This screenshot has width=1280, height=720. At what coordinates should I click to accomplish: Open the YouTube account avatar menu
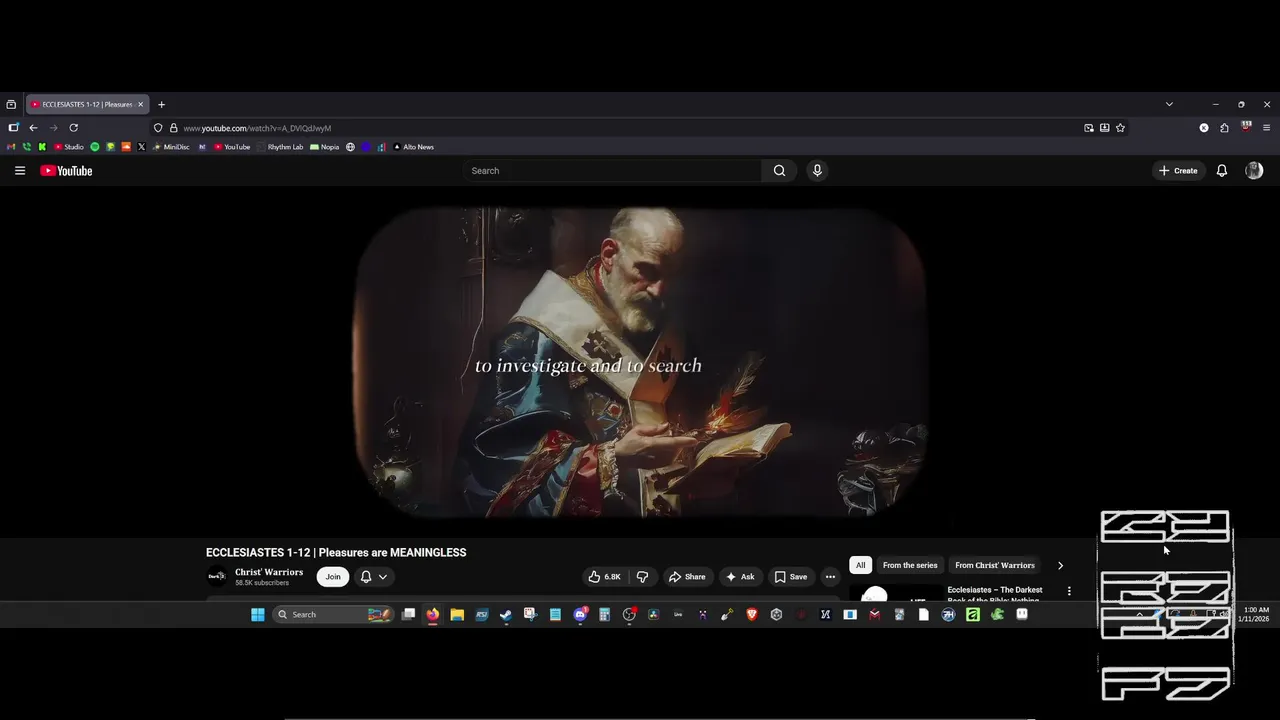(x=1254, y=171)
